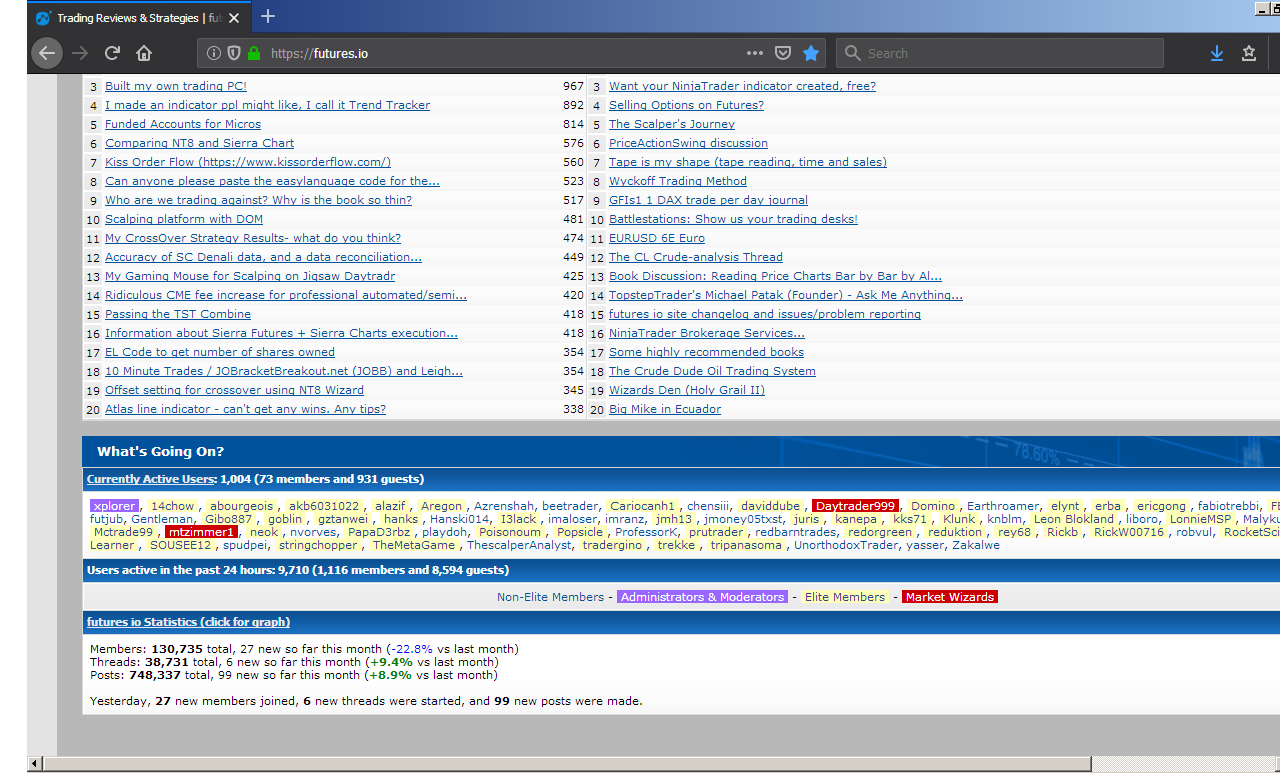Open Atlas line indicator thread
Screen dimensions: 1280x773
[x=245, y=409]
